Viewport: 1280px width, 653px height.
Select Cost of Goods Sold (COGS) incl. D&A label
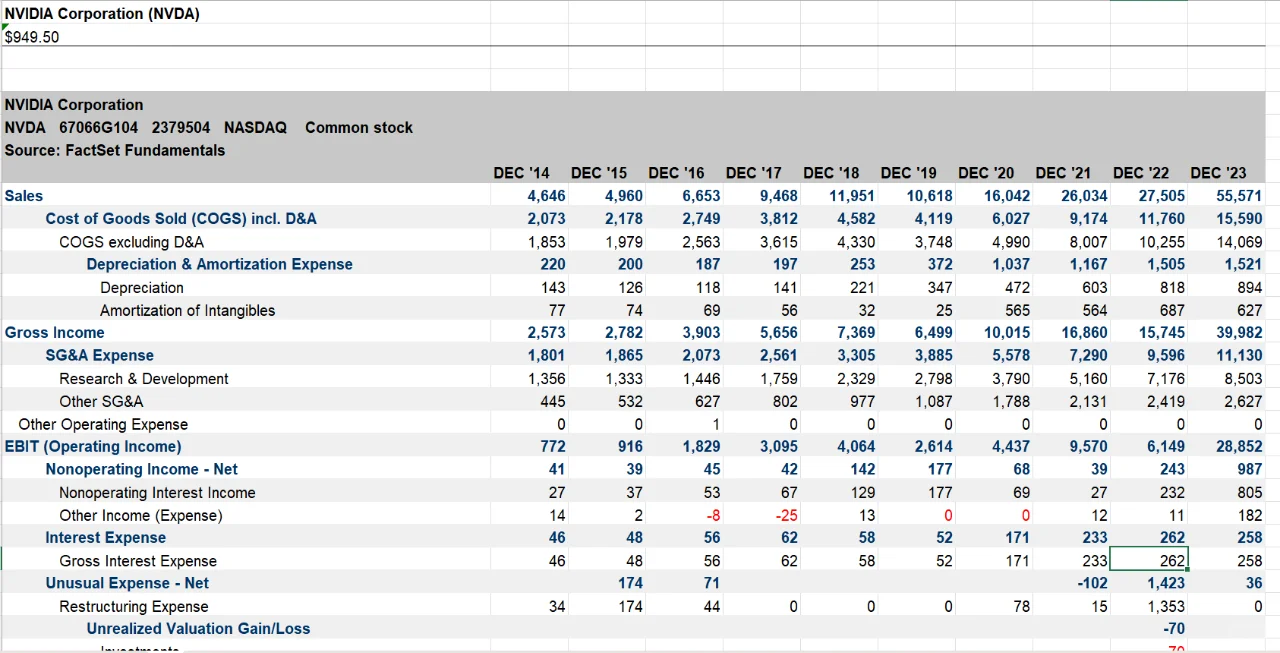coord(181,218)
